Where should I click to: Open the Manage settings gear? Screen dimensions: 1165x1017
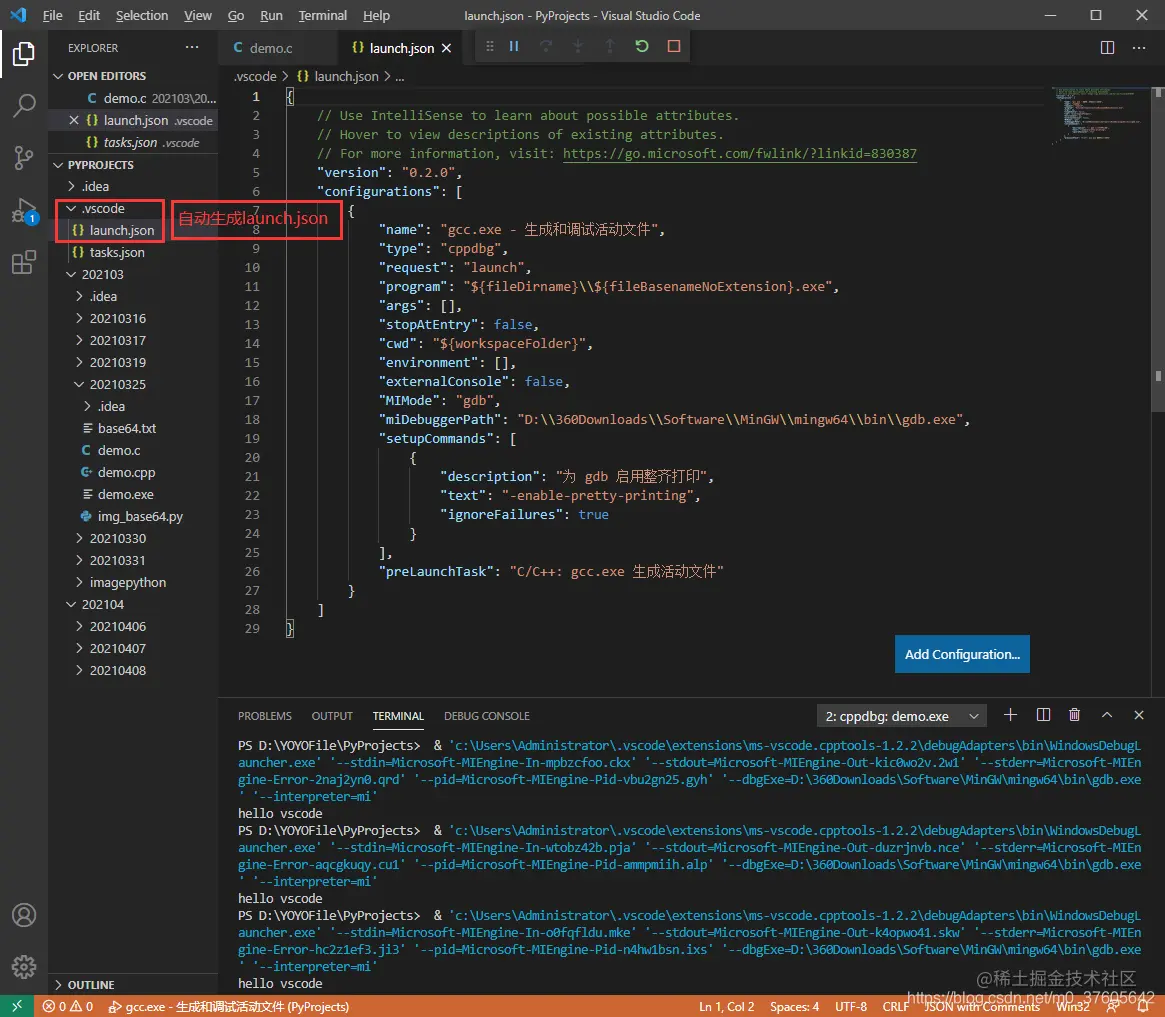pos(24,966)
